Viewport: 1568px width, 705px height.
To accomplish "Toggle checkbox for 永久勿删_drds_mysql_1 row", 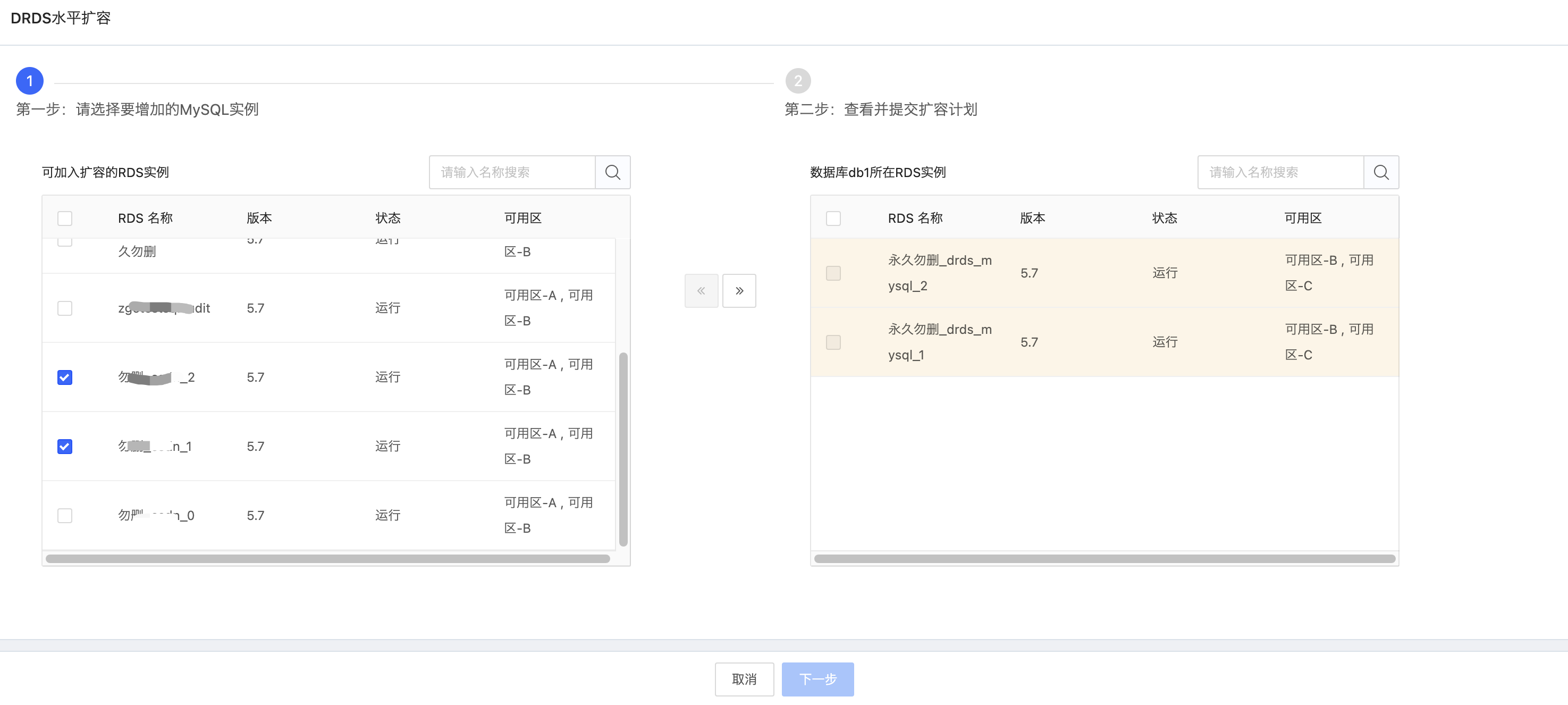I will tap(833, 342).
